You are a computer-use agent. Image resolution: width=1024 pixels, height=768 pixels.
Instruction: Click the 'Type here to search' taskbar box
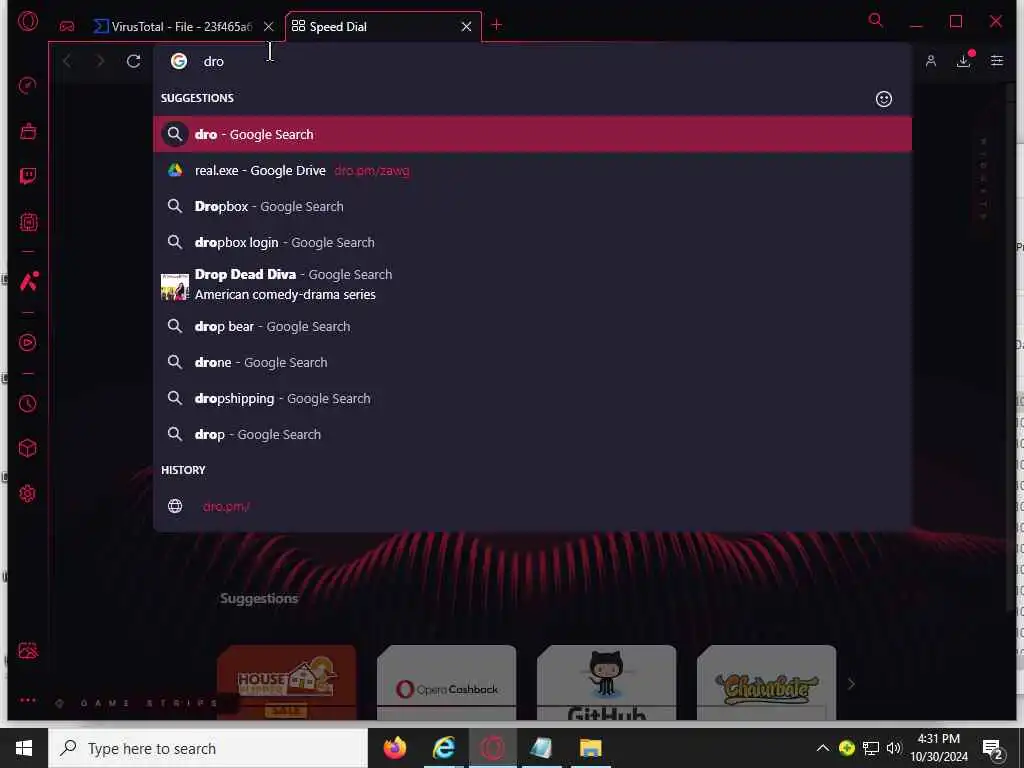click(208, 748)
